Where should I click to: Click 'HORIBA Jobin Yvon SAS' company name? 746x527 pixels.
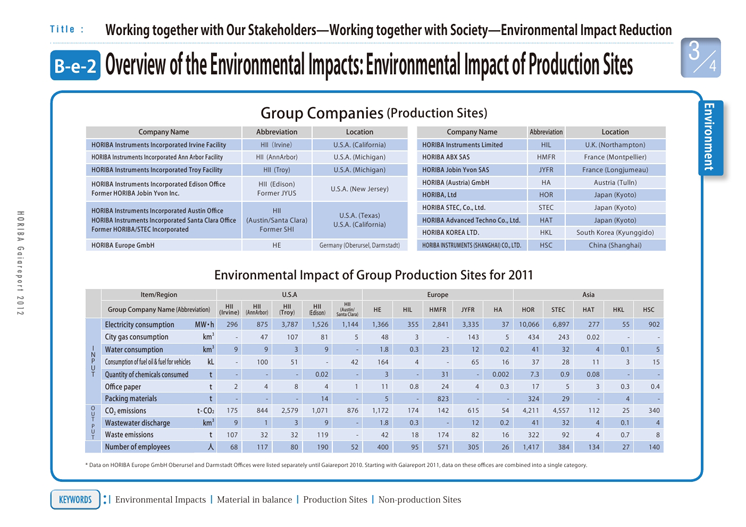tap(455, 170)
